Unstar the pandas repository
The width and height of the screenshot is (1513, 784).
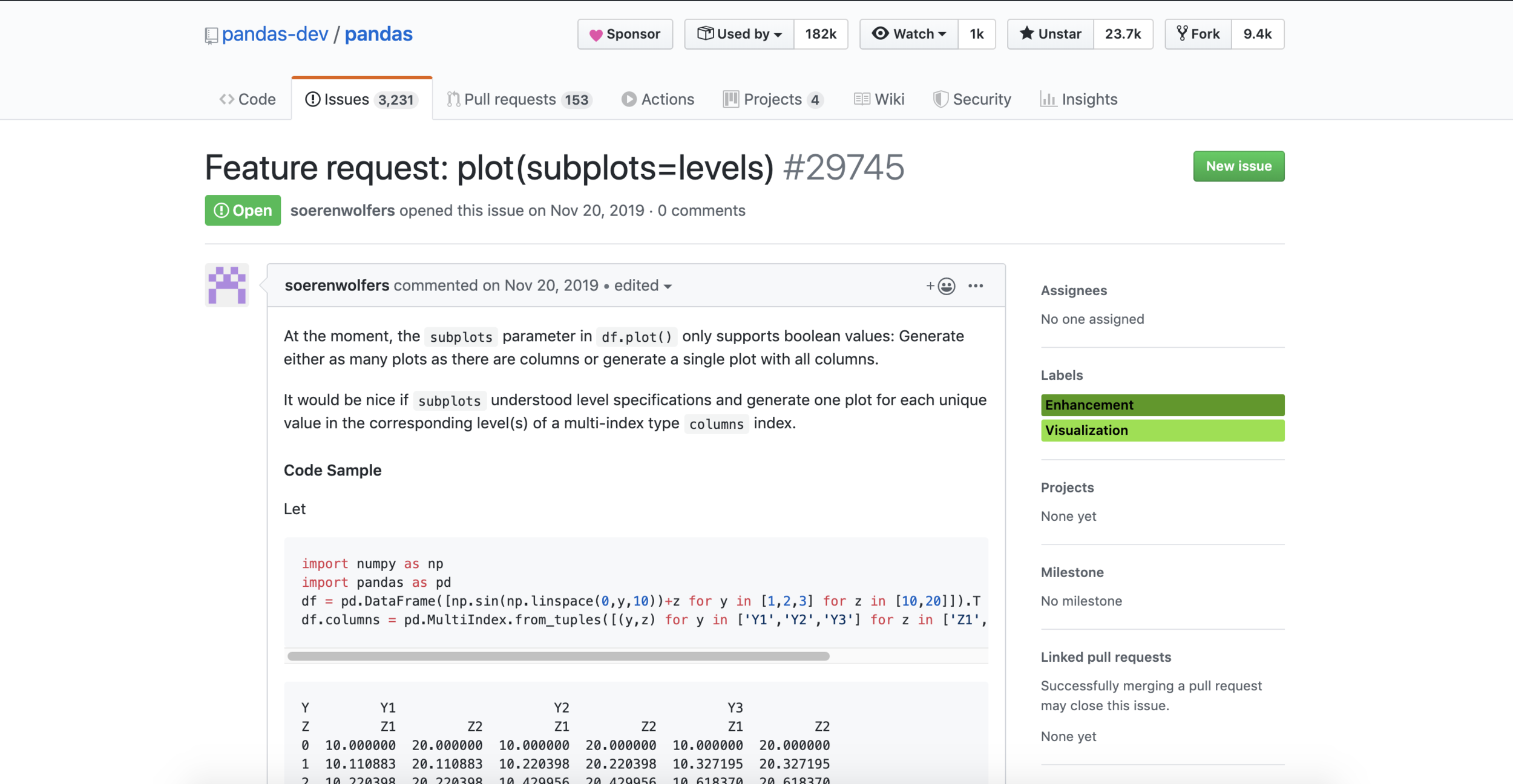click(1051, 34)
